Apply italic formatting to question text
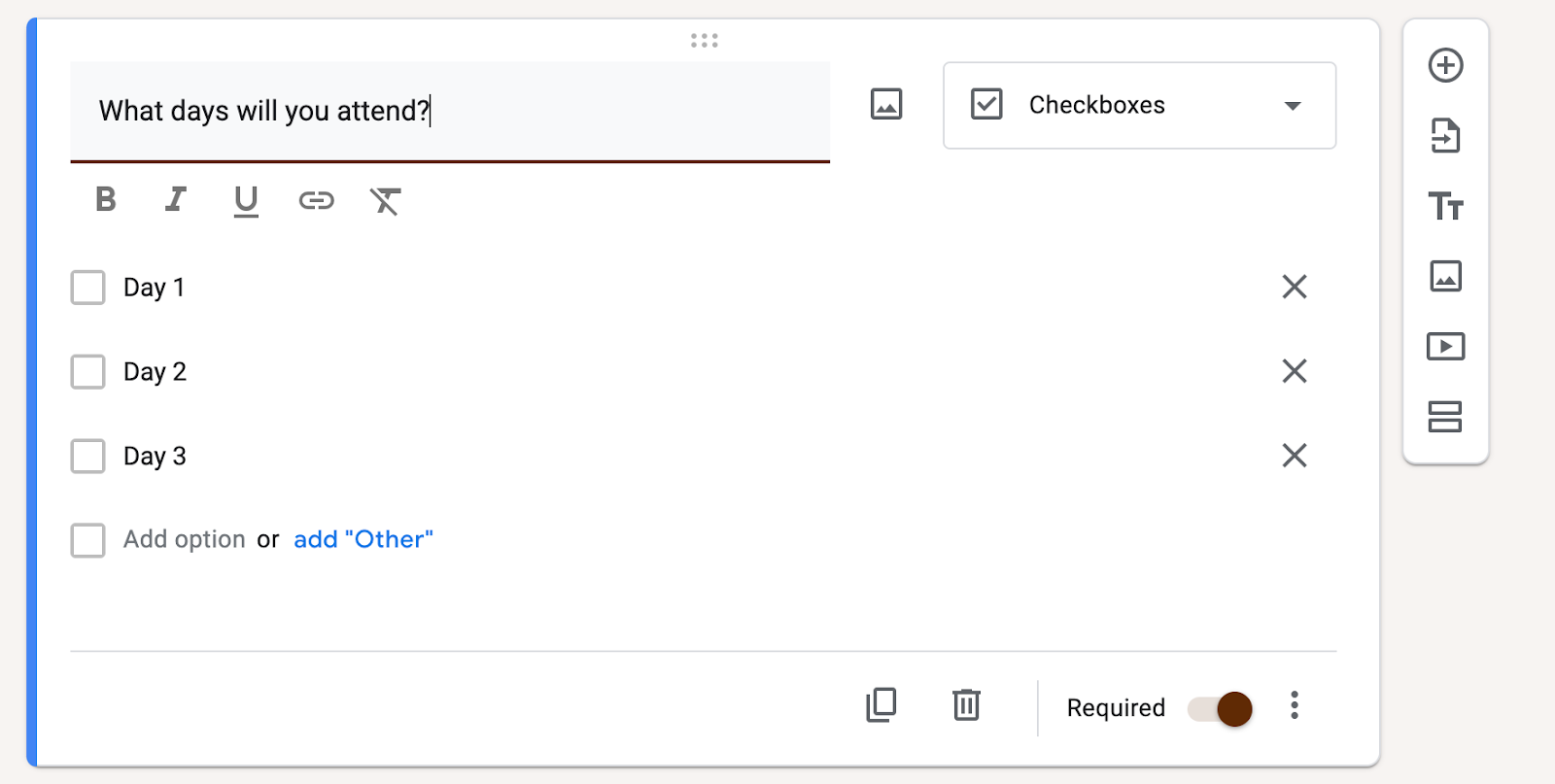The width and height of the screenshot is (1555, 784). pyautogui.click(x=176, y=200)
